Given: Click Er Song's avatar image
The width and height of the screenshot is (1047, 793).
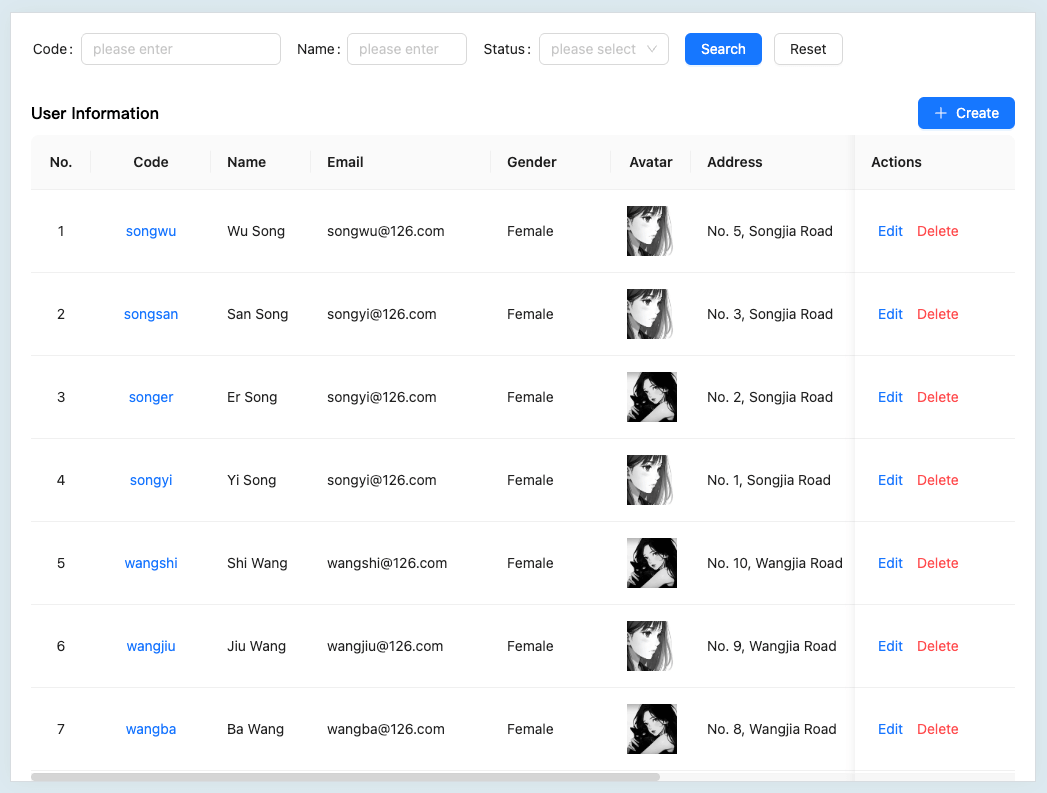Looking at the screenshot, I should click(x=651, y=397).
